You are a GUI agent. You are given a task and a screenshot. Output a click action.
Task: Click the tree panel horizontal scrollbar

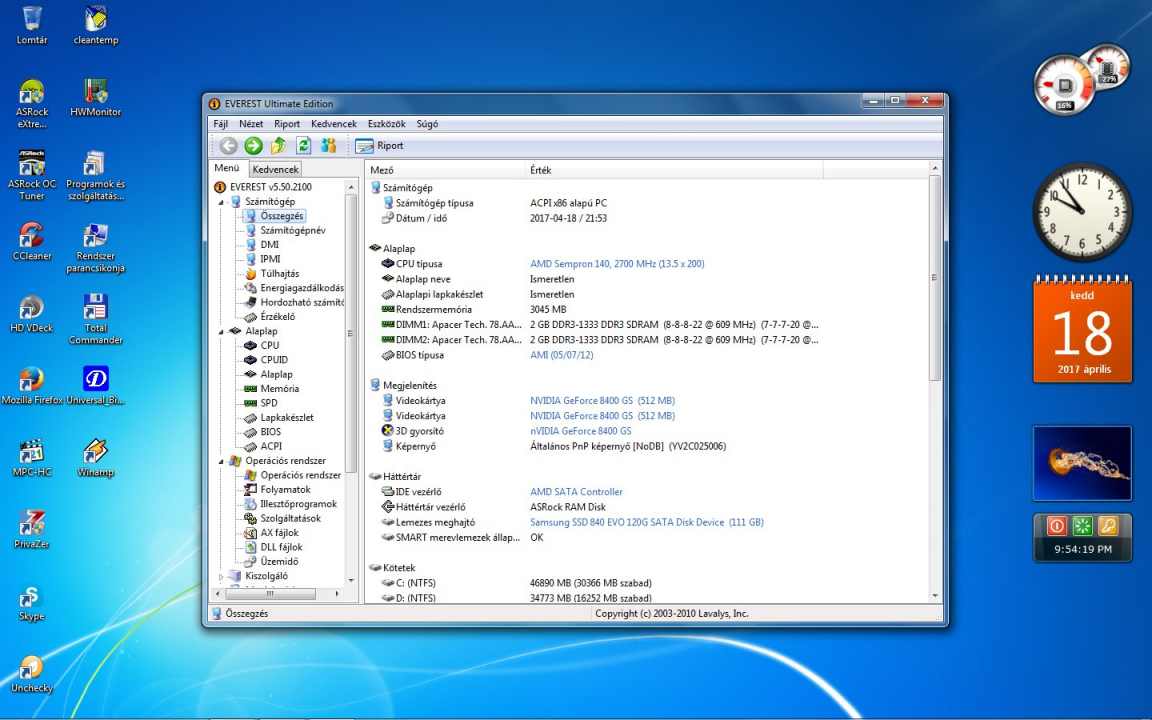pyautogui.click(x=271, y=593)
